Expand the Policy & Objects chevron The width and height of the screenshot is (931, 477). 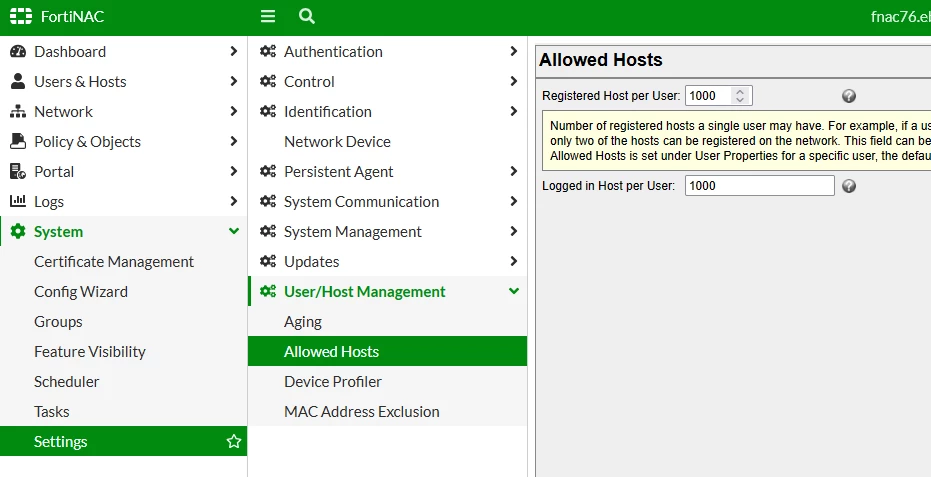point(233,141)
